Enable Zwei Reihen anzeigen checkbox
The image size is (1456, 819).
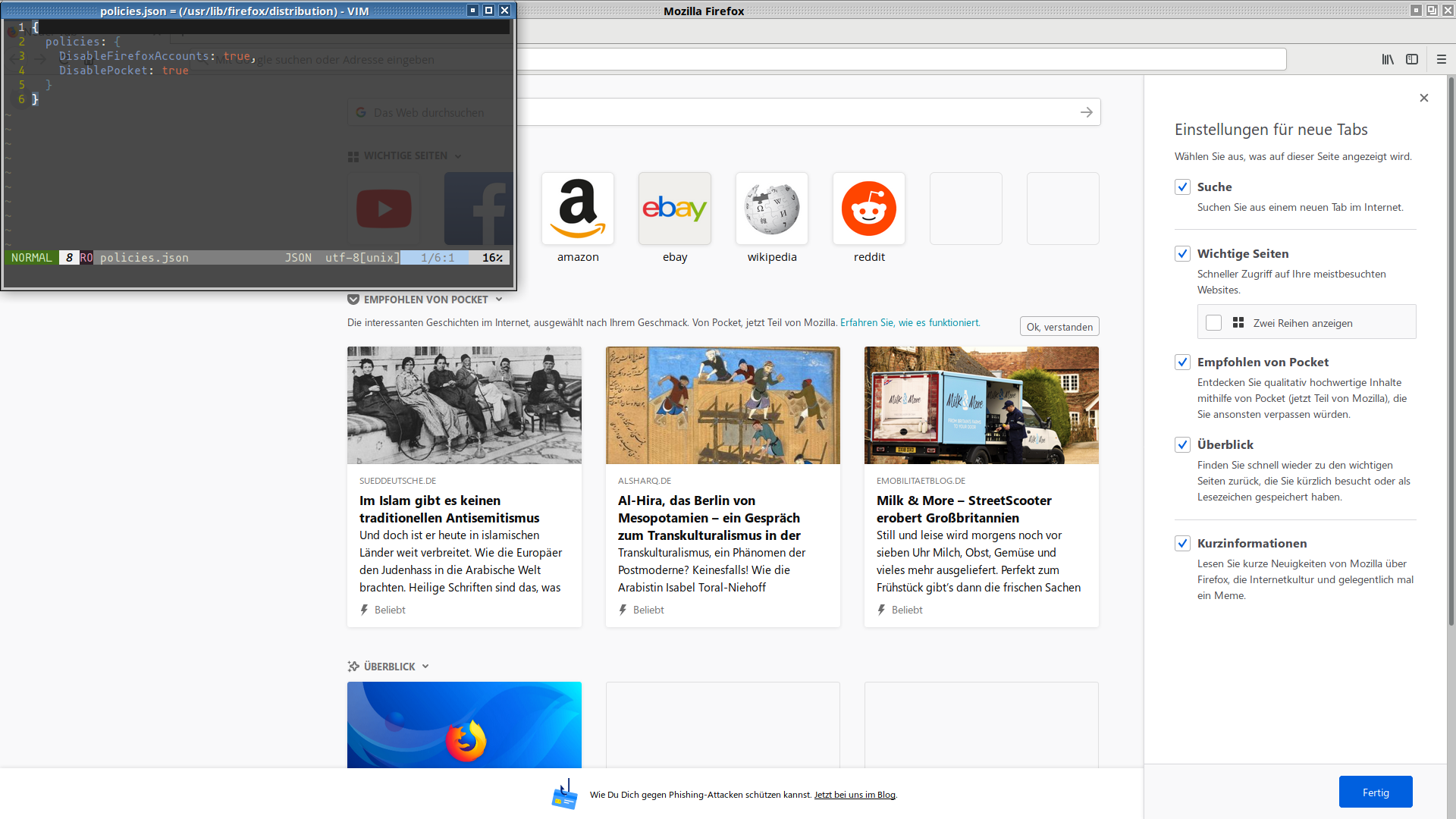pyautogui.click(x=1213, y=322)
